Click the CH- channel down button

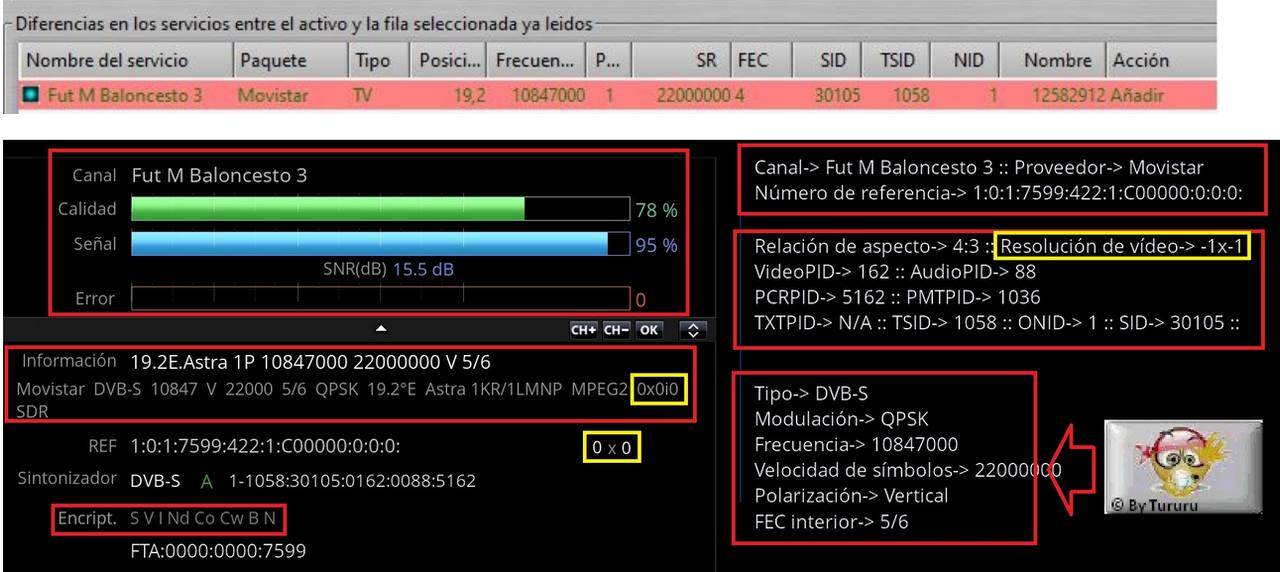click(617, 330)
